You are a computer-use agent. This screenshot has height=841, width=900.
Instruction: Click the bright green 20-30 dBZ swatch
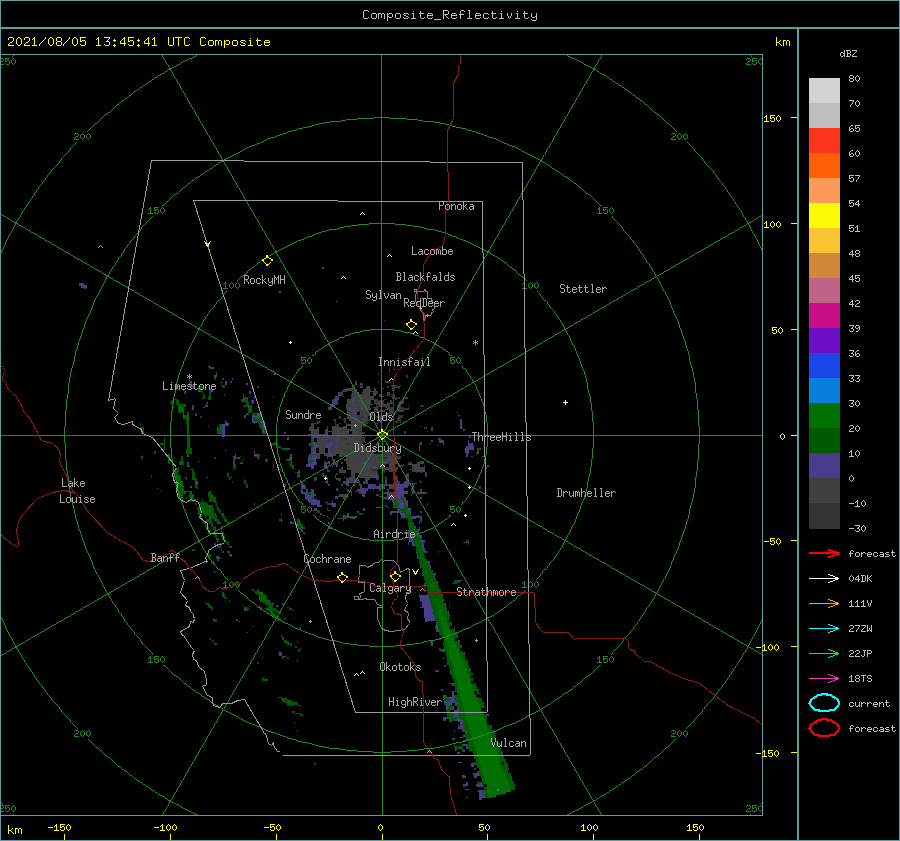pos(824,416)
